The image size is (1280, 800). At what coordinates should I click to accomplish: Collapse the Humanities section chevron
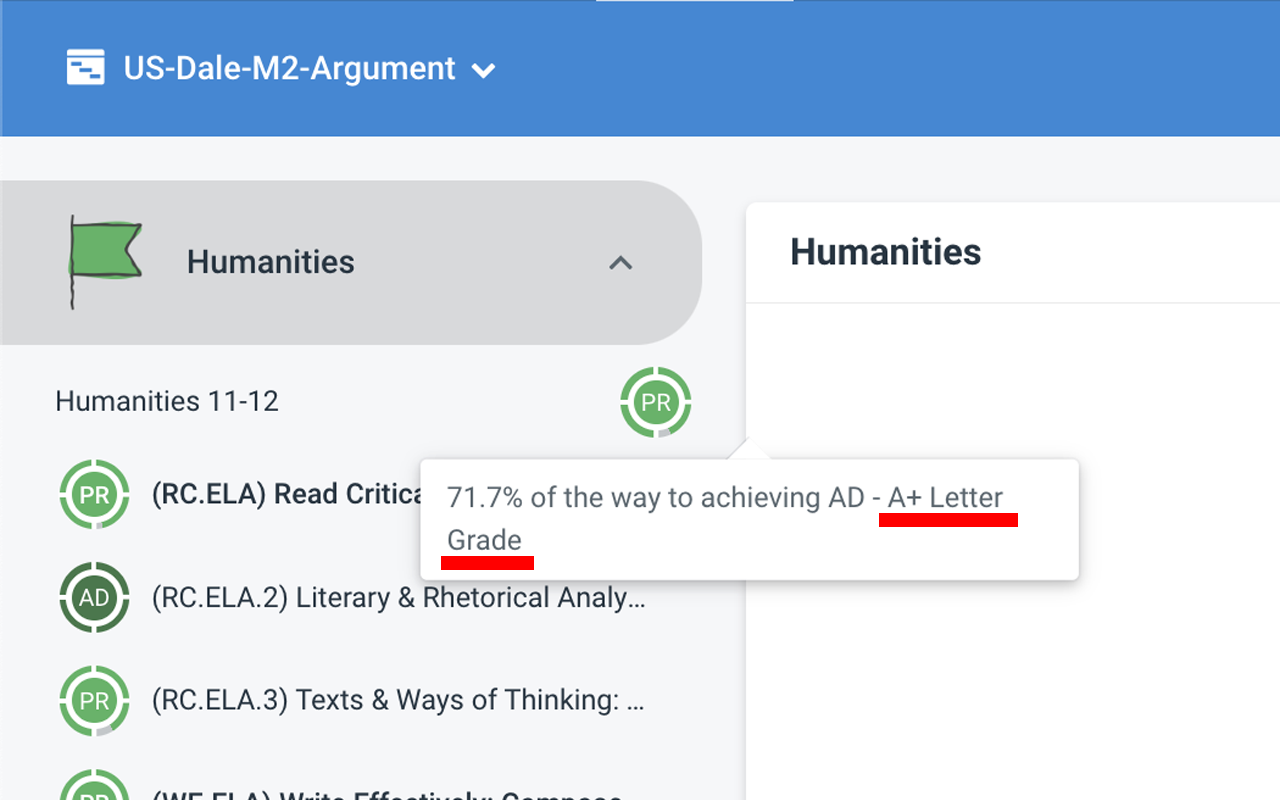point(621,263)
